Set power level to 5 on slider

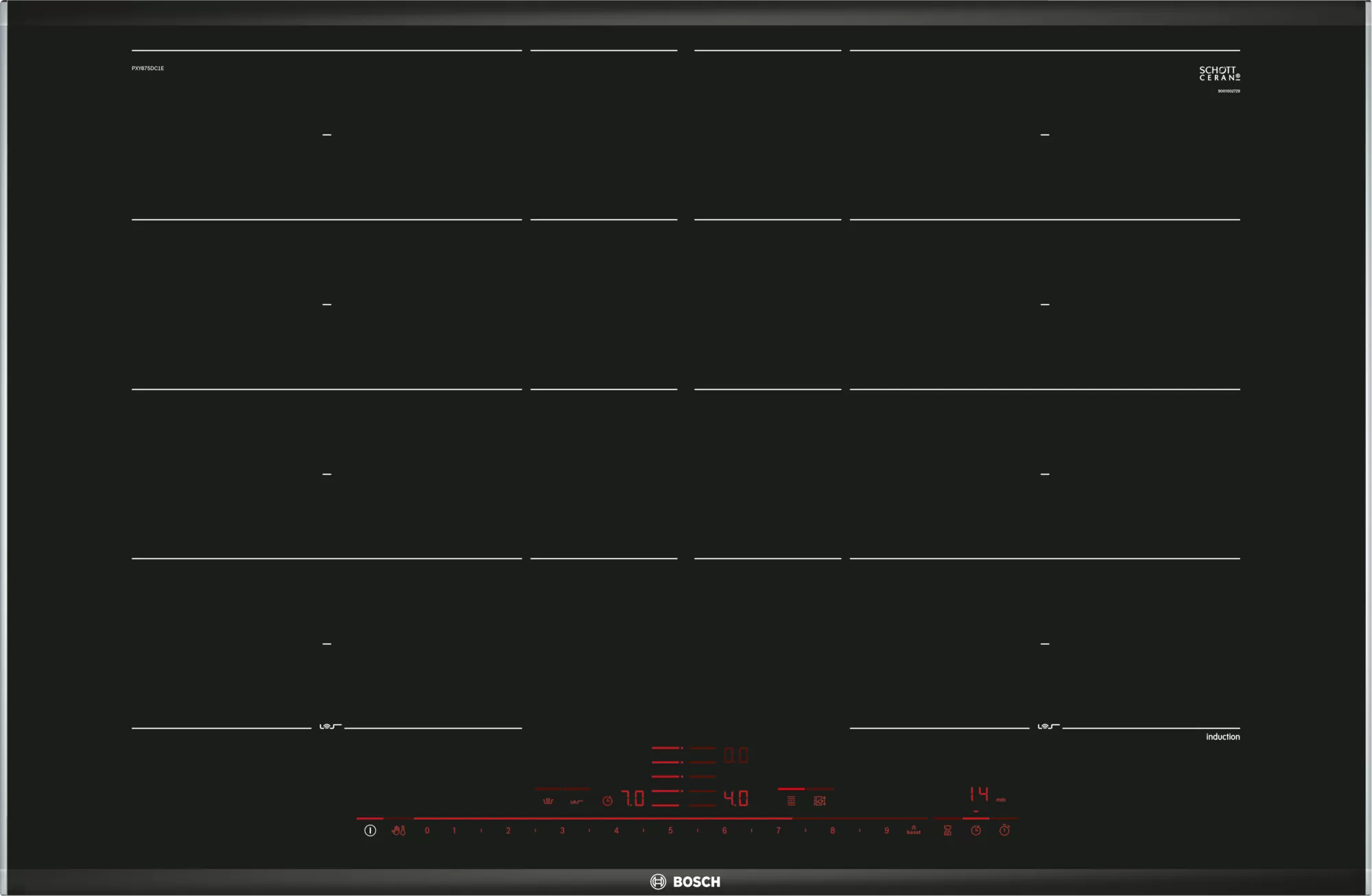coord(670,831)
